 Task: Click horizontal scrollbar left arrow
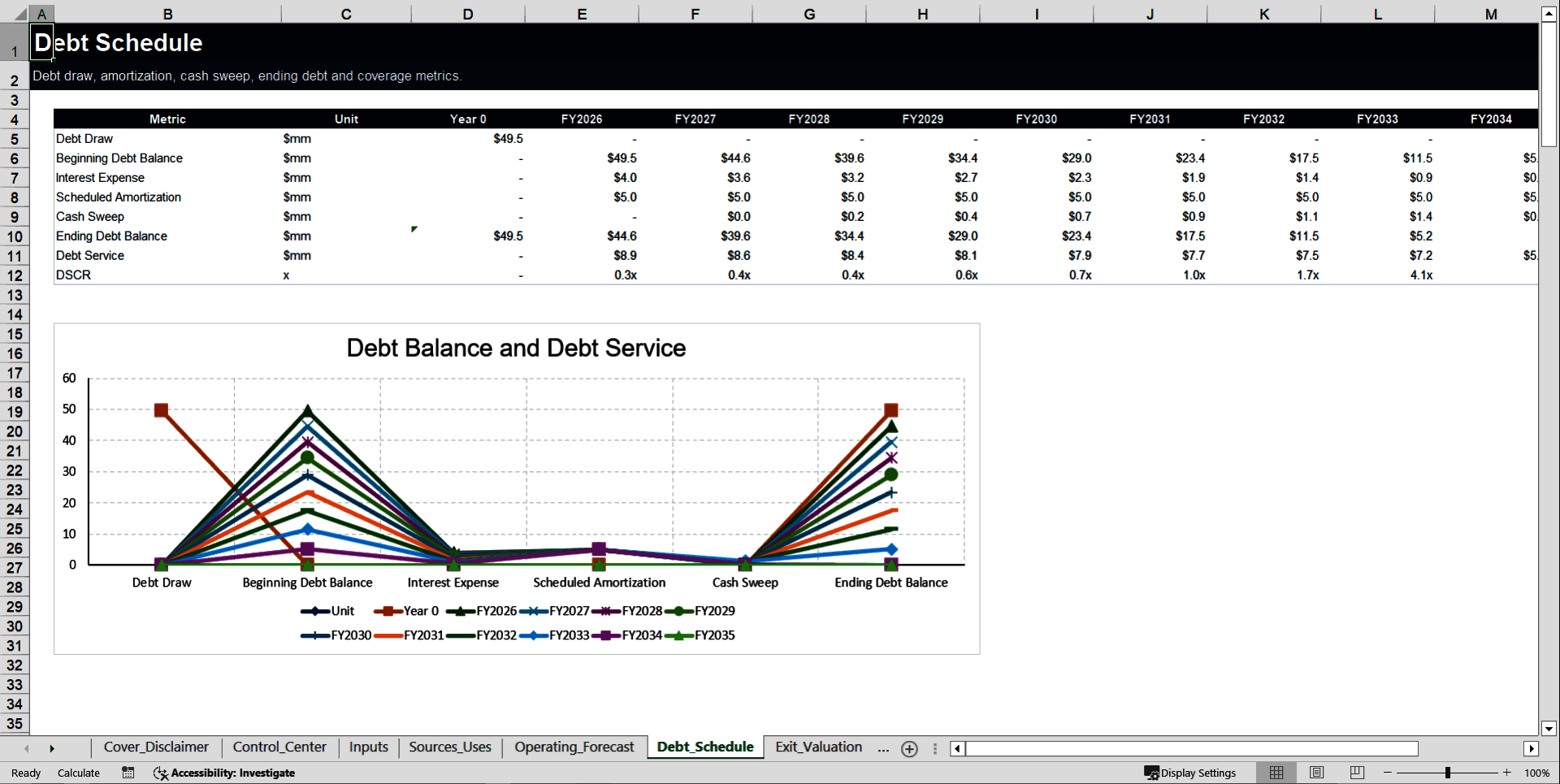click(958, 749)
